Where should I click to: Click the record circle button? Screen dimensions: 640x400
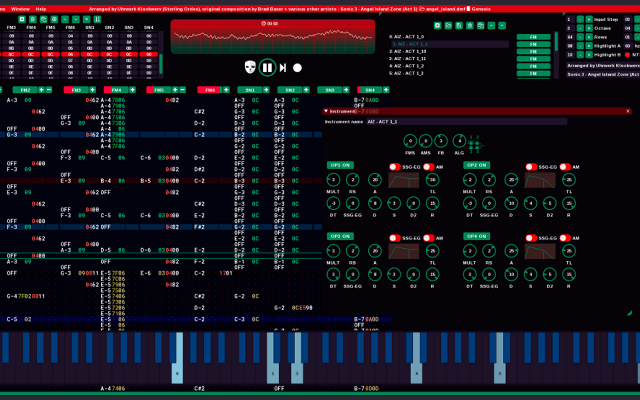pyautogui.click(x=298, y=68)
